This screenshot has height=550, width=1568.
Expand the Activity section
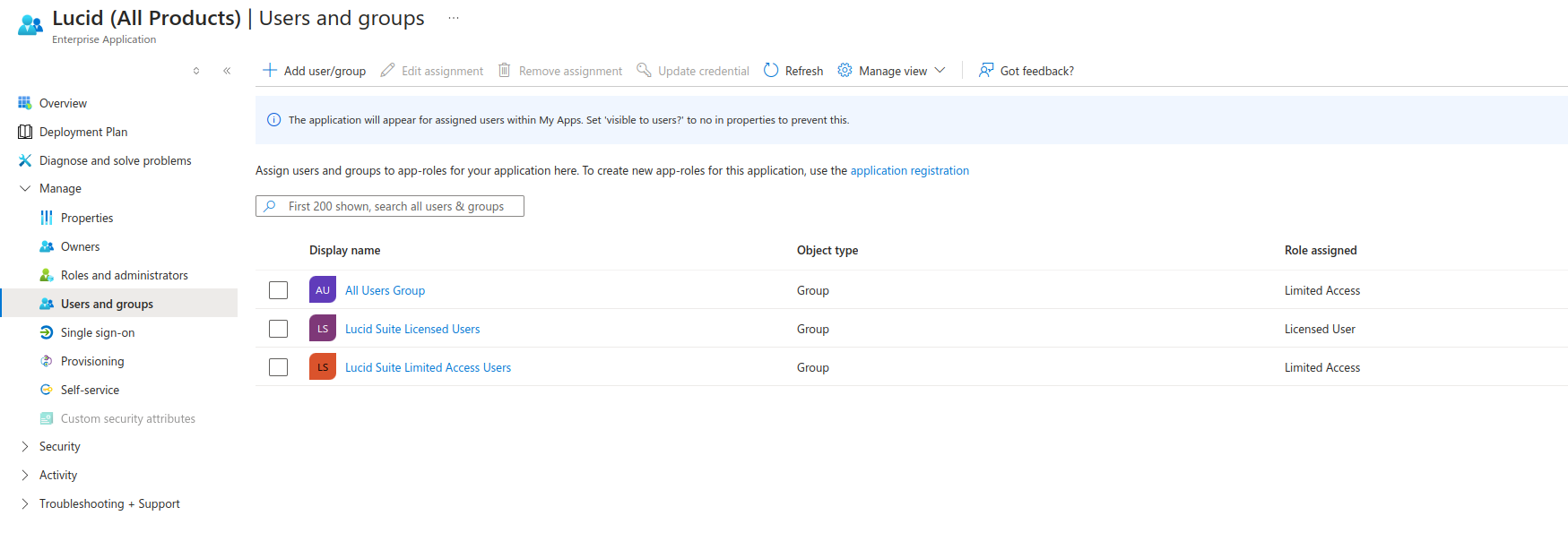(25, 476)
